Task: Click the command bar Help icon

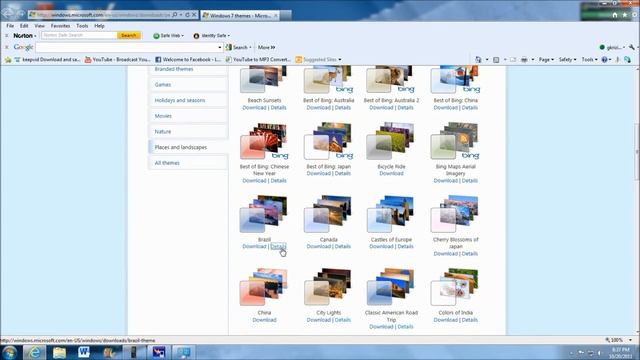Action: (605, 60)
